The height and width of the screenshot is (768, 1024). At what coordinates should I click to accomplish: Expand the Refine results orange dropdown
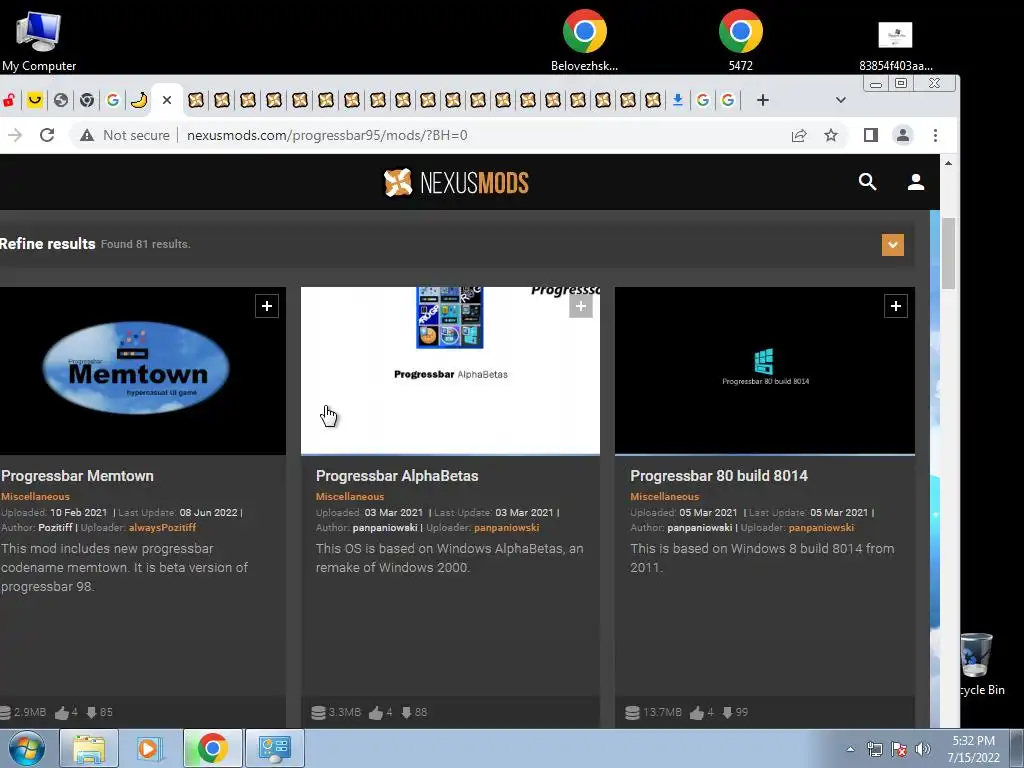pos(893,245)
